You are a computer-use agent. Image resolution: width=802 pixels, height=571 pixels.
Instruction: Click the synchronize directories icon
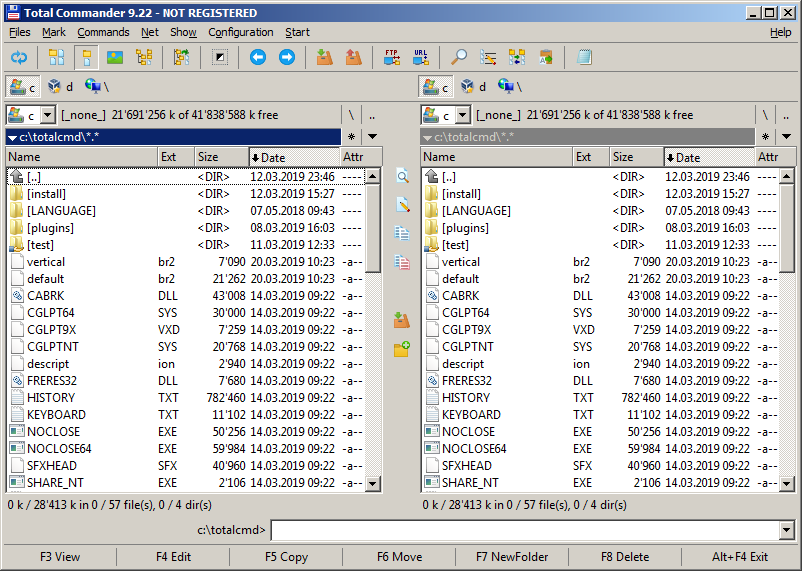pos(517,57)
